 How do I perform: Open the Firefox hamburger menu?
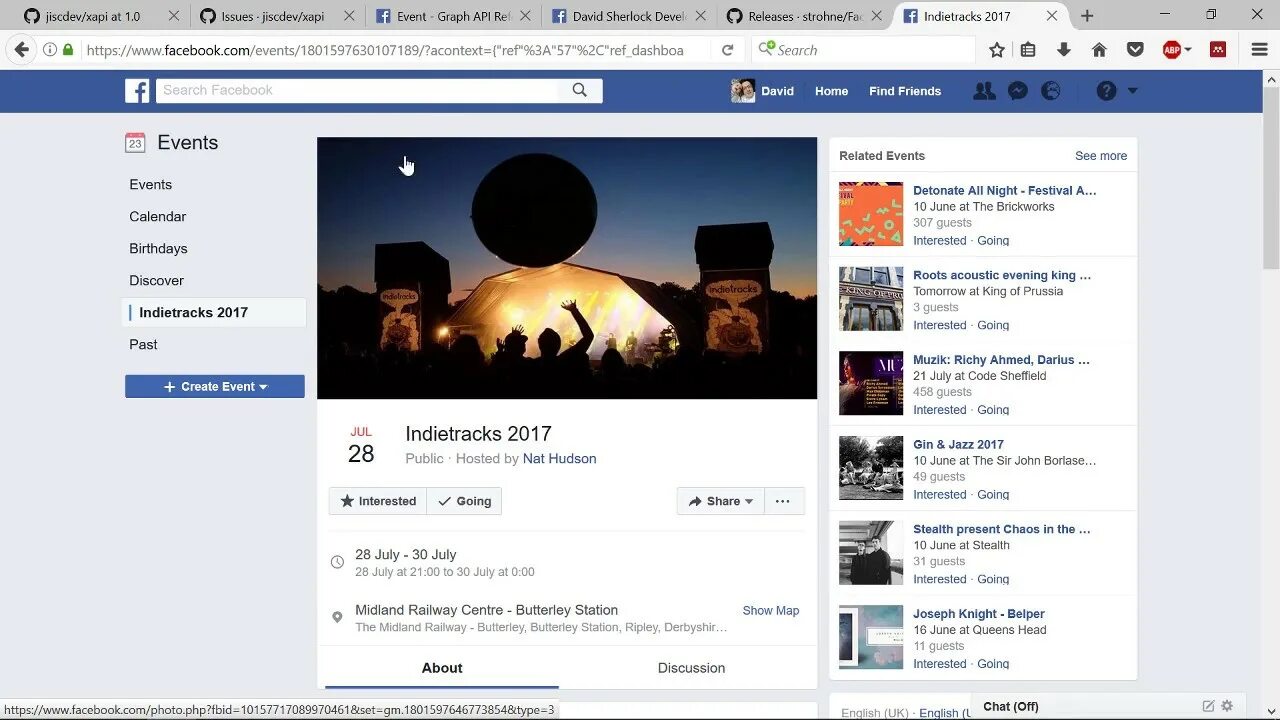pos(1260,50)
